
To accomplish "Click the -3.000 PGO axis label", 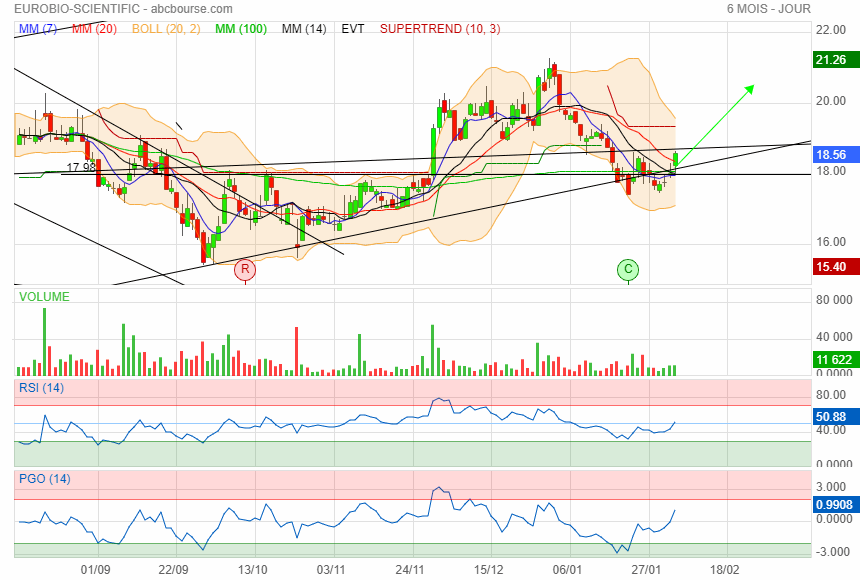I will click(x=831, y=552).
